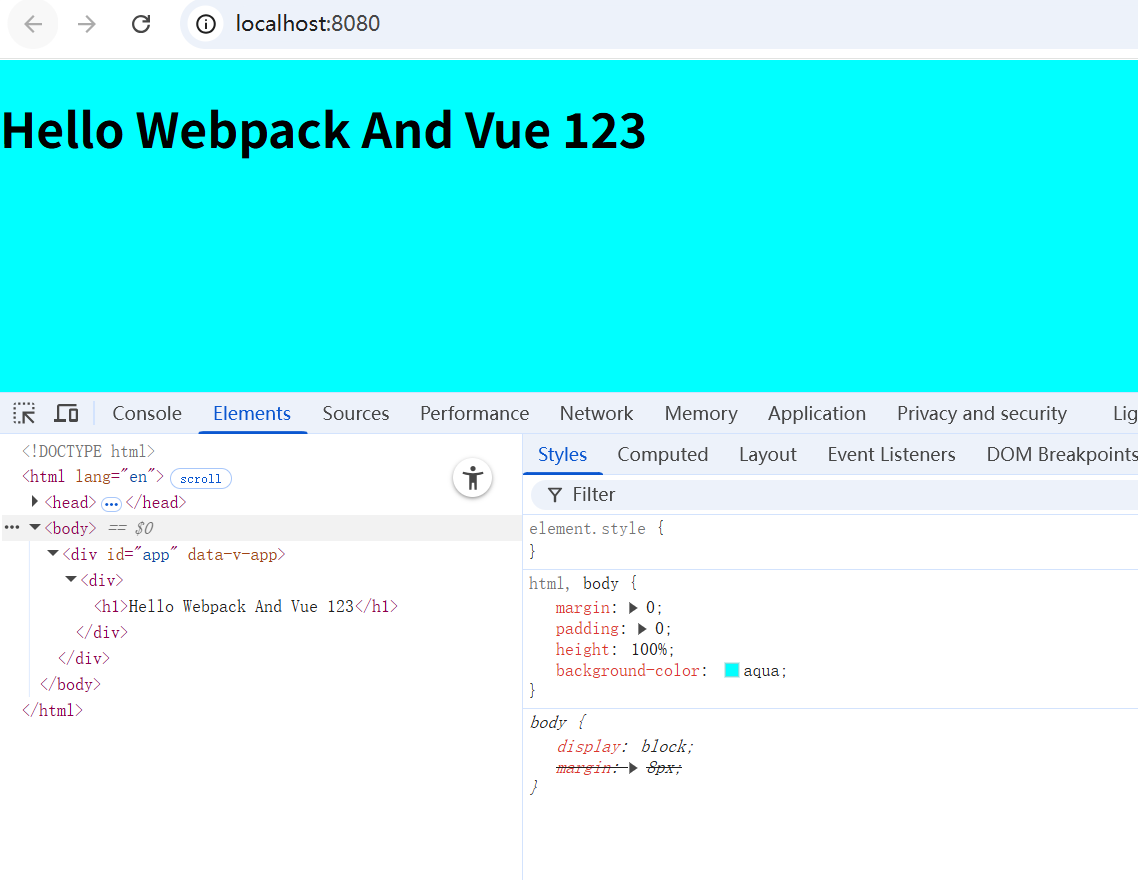Image resolution: width=1138 pixels, height=880 pixels.
Task: Click the display: block declaration
Action: [625, 747]
